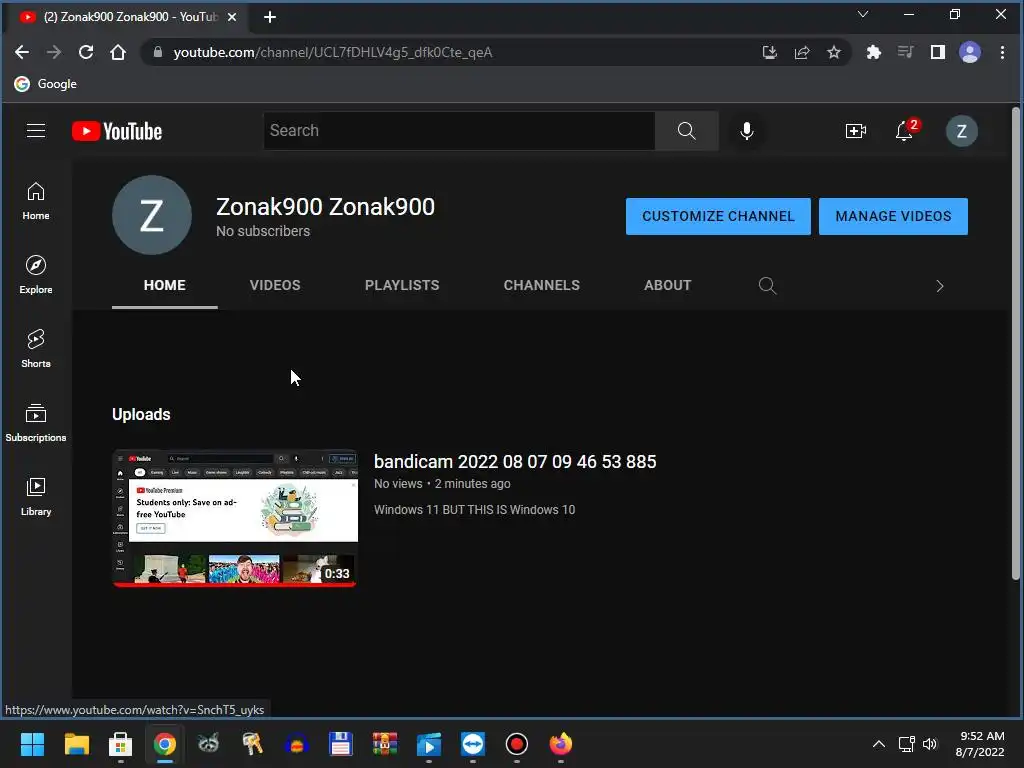Close the Zonak900 browser tab

(232, 17)
